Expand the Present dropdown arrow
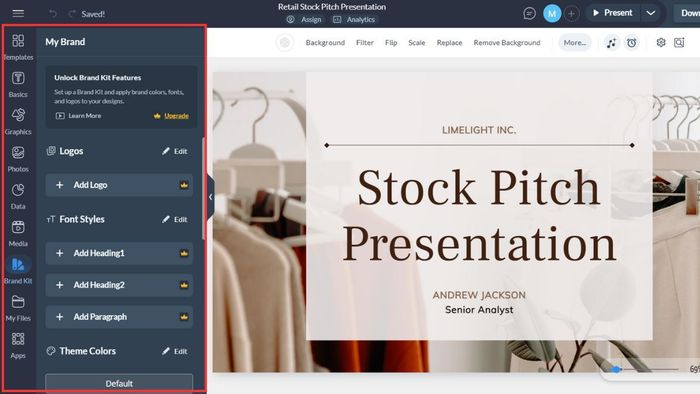 coord(651,13)
